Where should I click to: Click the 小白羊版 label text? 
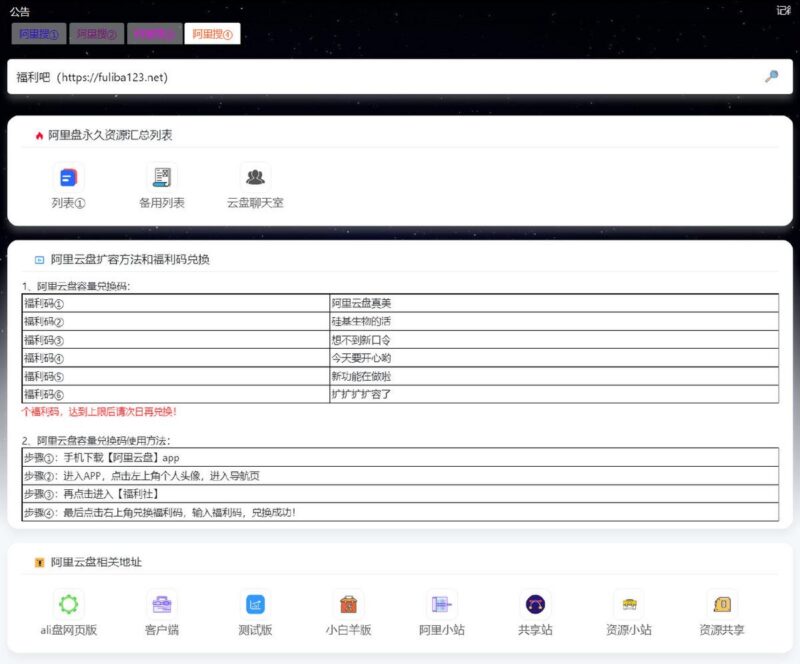click(x=348, y=630)
